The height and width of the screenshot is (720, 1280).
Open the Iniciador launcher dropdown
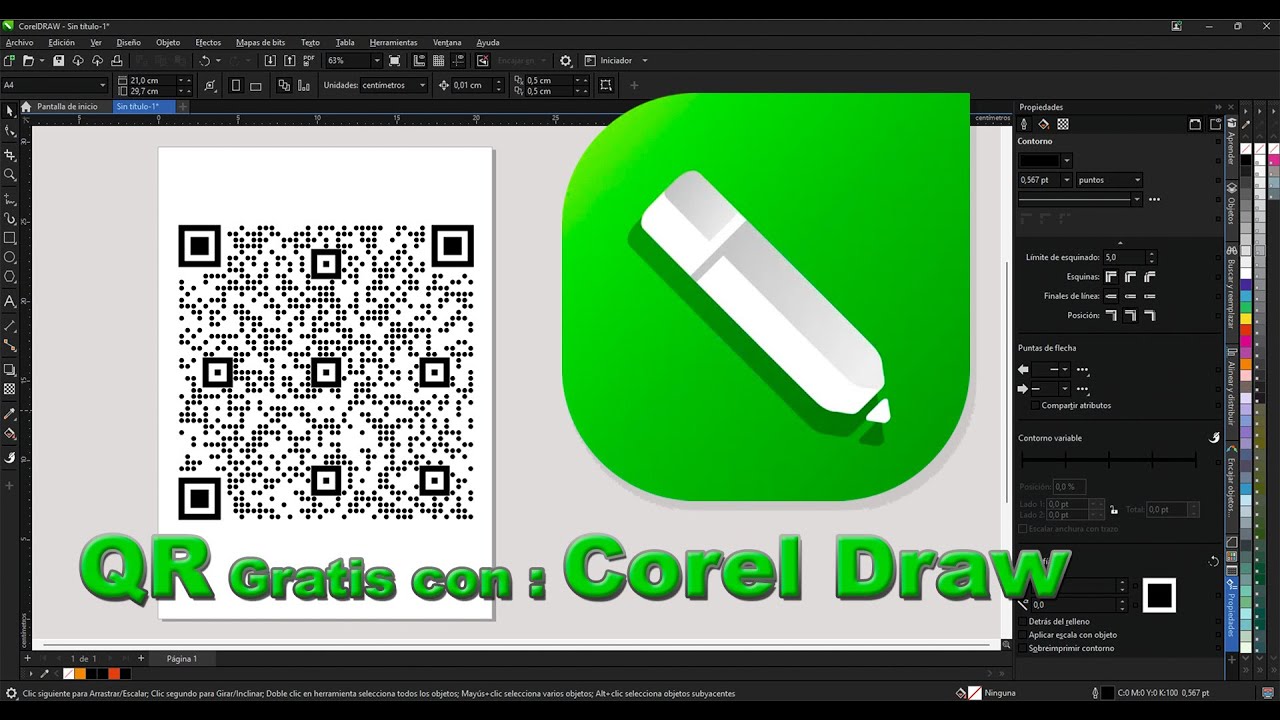coord(644,61)
